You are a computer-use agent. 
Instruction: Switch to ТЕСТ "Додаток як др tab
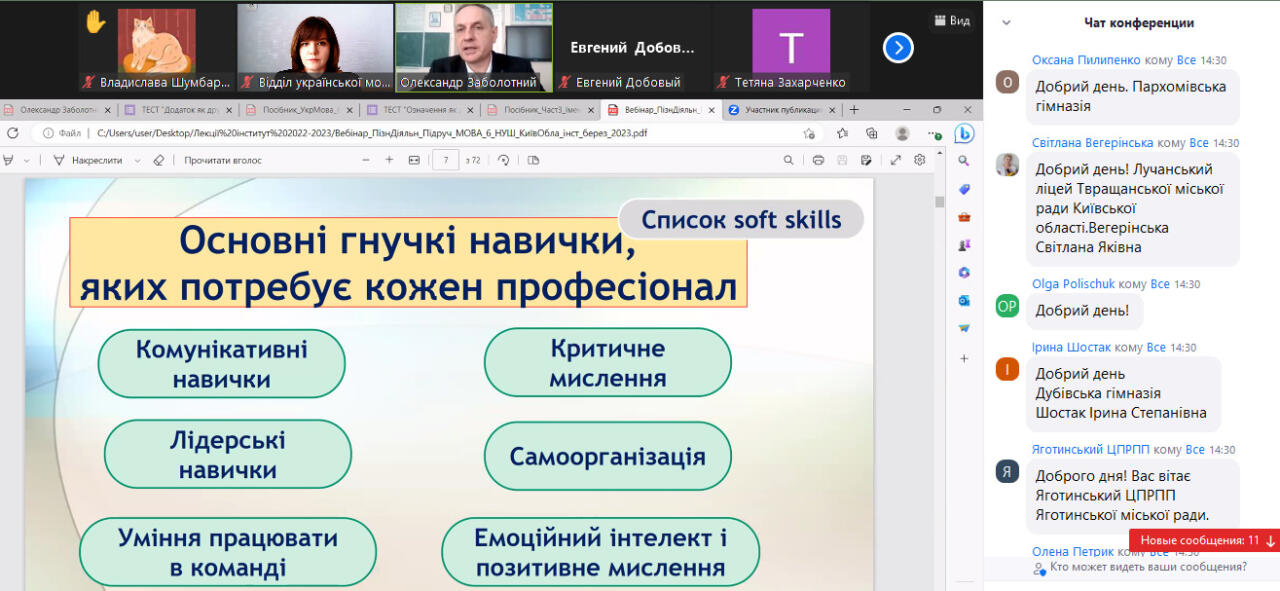[x=179, y=110]
